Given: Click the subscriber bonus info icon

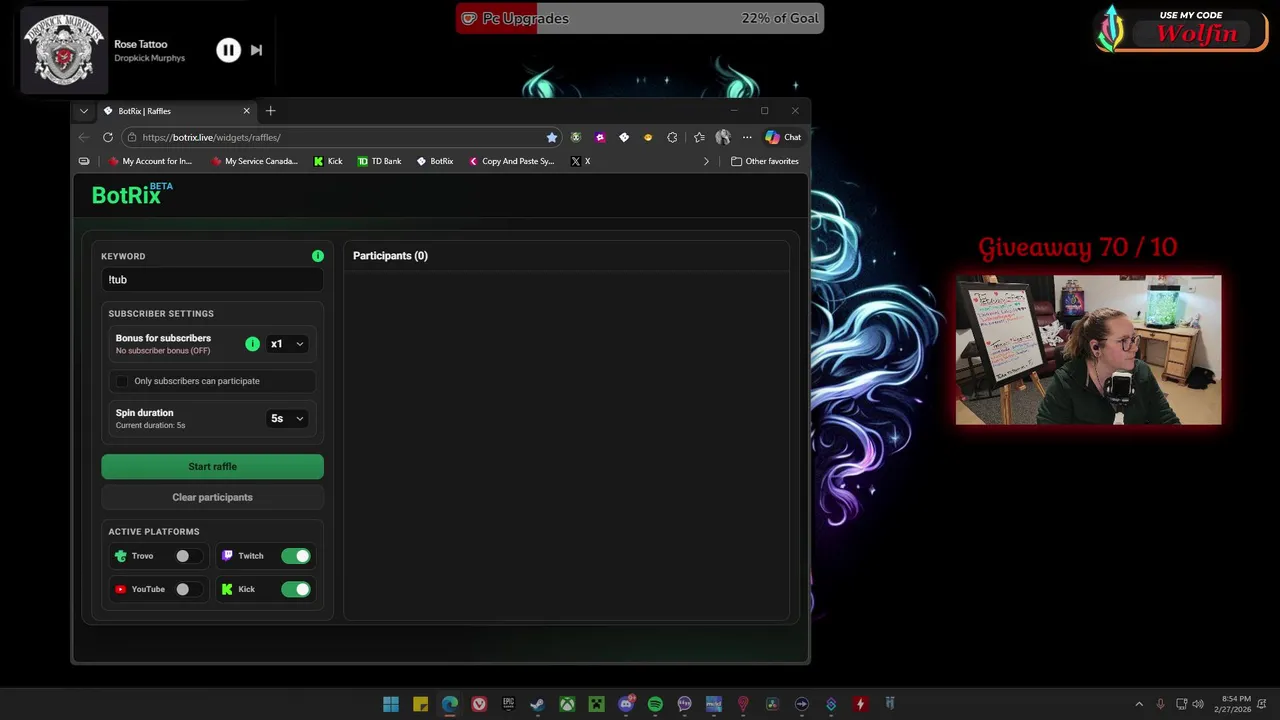Looking at the screenshot, I should point(252,344).
